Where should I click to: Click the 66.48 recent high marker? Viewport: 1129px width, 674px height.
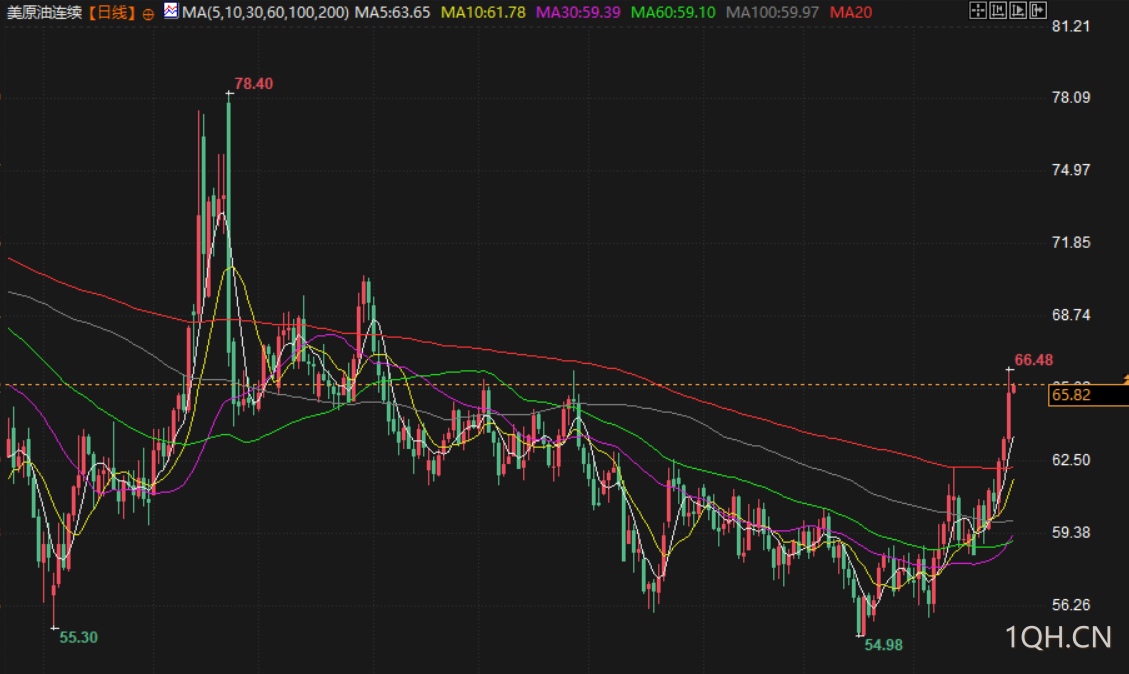tap(1034, 360)
